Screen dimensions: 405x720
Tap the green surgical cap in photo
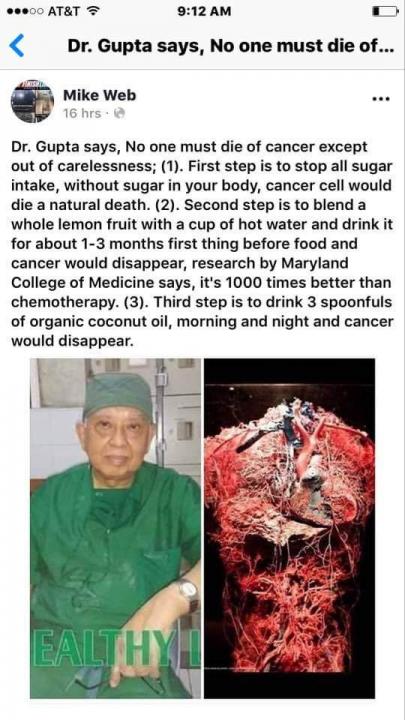[x=118, y=396]
